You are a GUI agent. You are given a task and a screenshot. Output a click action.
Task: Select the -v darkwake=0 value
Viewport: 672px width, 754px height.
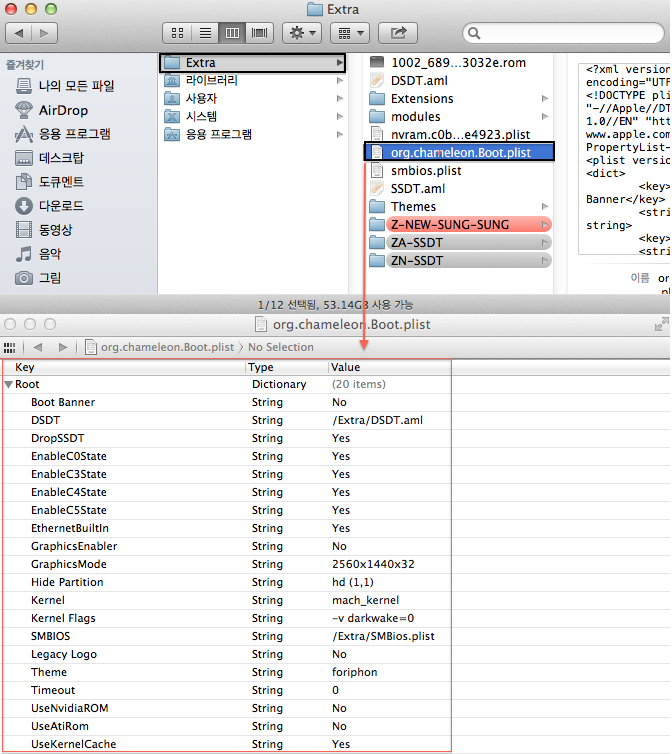(373, 618)
